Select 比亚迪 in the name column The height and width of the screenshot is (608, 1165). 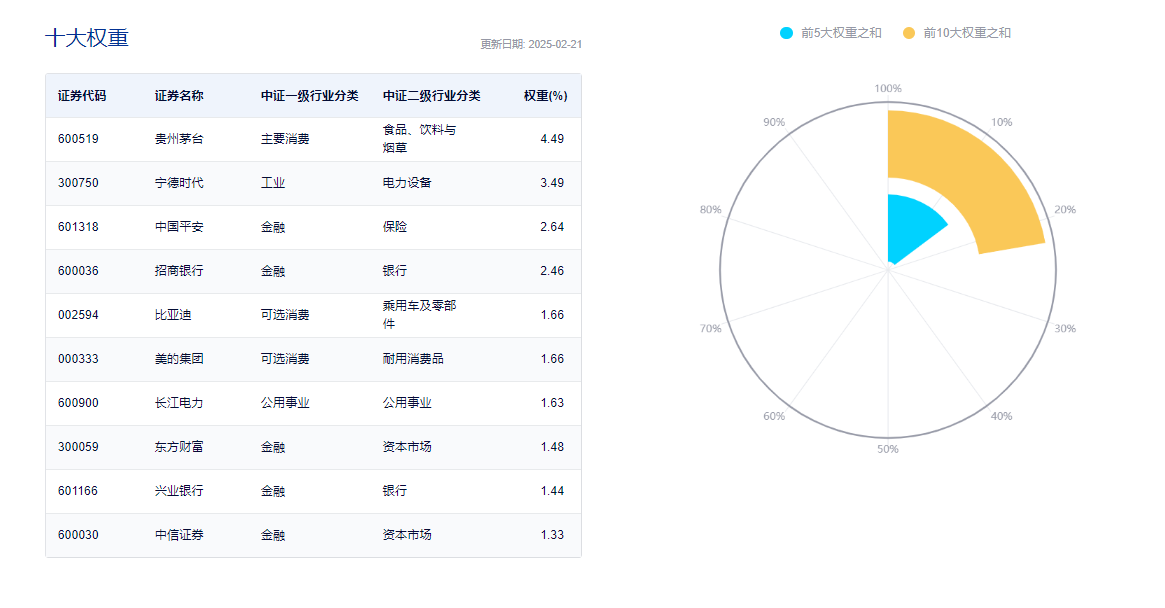[x=173, y=315]
